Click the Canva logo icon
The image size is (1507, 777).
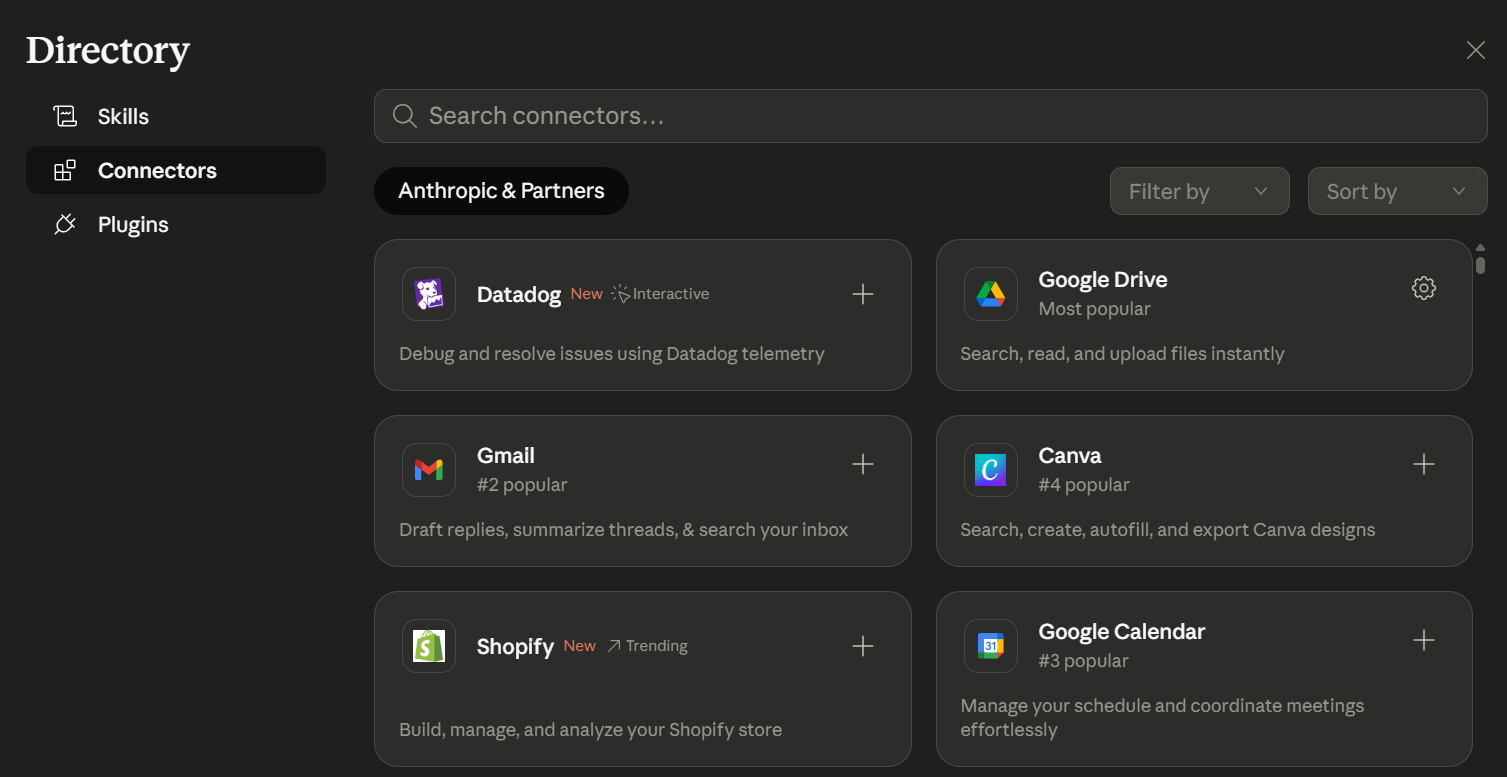click(x=991, y=470)
